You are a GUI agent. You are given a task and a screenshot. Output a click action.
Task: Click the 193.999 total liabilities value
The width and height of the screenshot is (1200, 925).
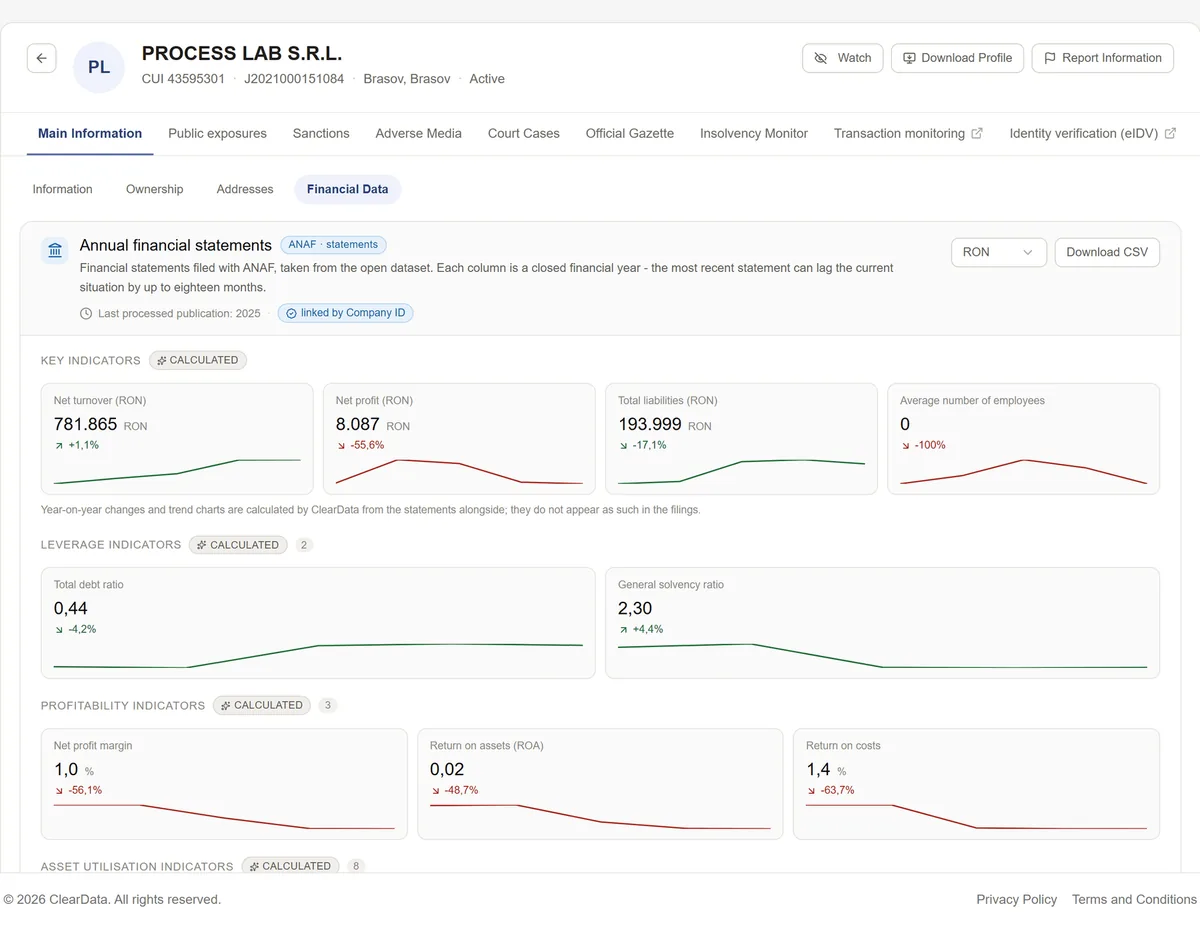pyautogui.click(x=650, y=424)
